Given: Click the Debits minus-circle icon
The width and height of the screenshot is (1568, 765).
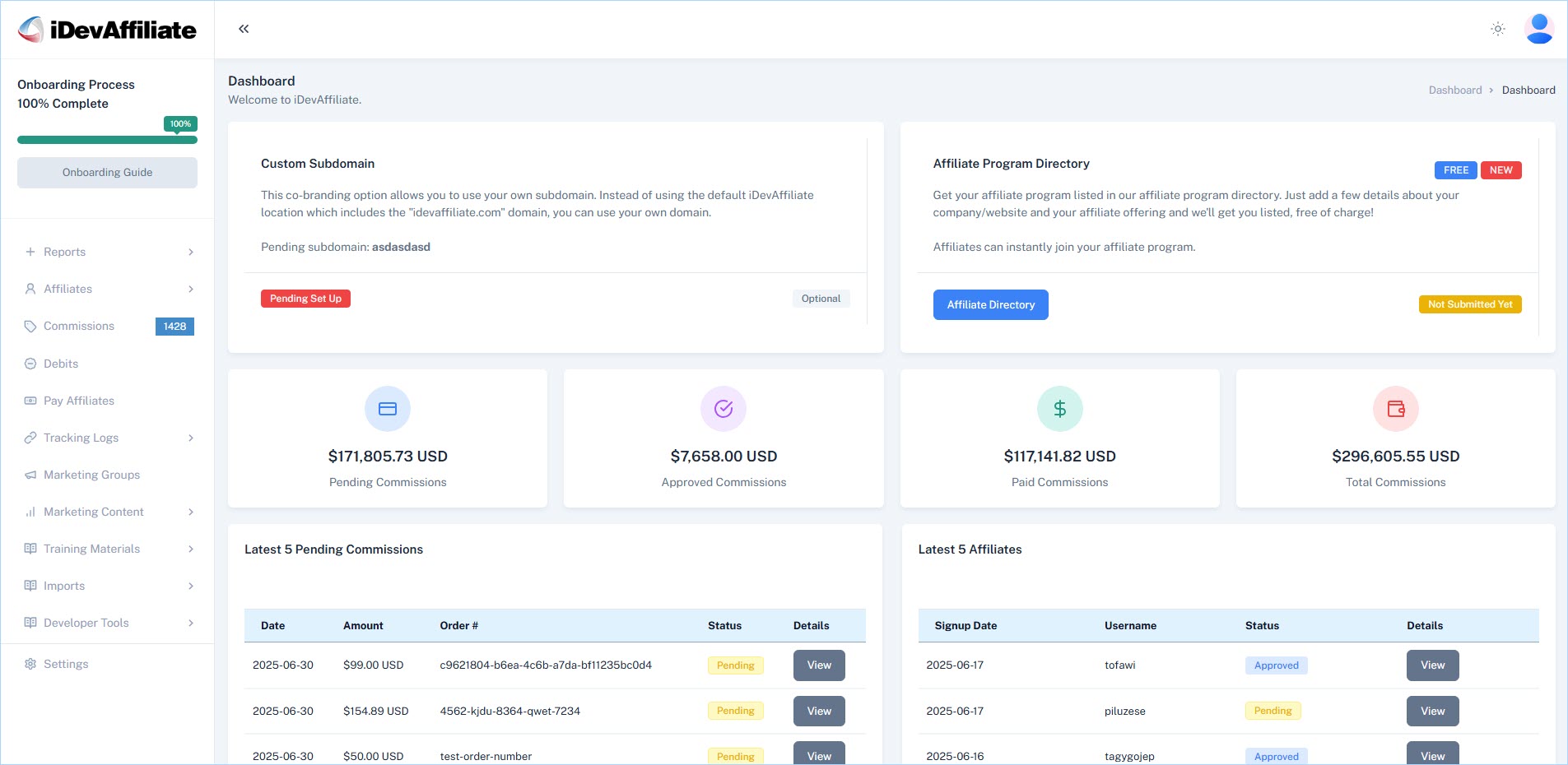Looking at the screenshot, I should click(x=30, y=364).
